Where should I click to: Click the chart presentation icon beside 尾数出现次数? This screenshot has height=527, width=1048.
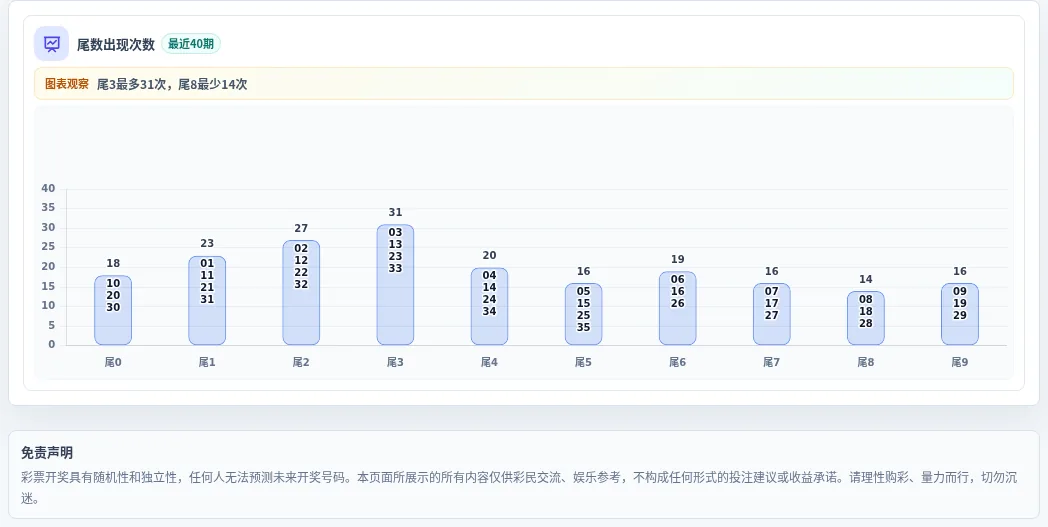pos(51,44)
